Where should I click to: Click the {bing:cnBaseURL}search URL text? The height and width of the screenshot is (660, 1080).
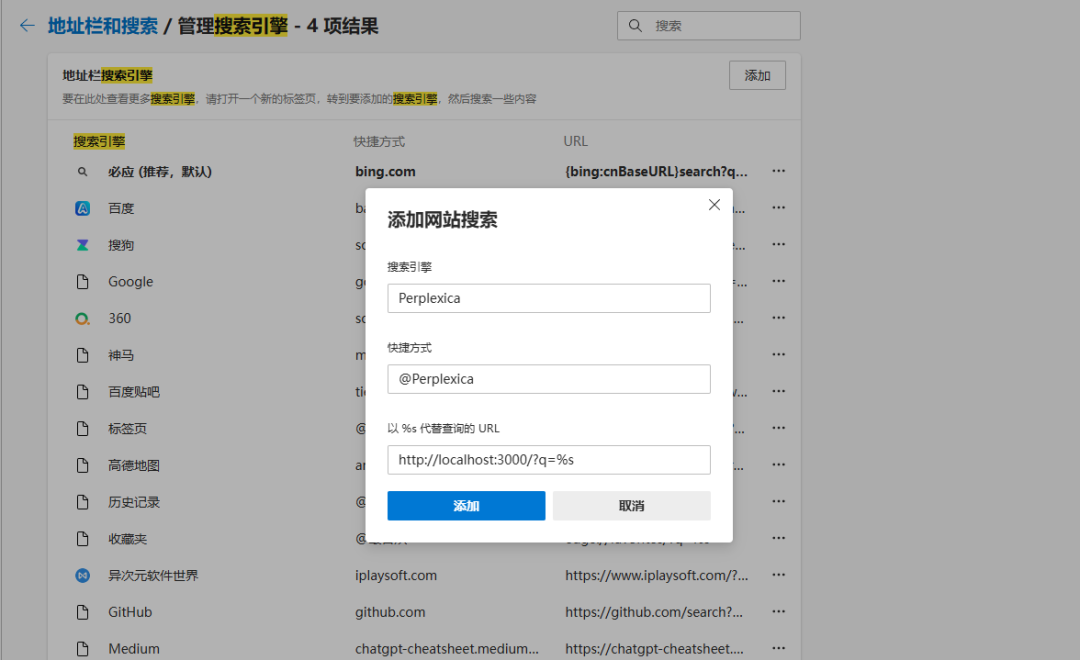tap(656, 172)
